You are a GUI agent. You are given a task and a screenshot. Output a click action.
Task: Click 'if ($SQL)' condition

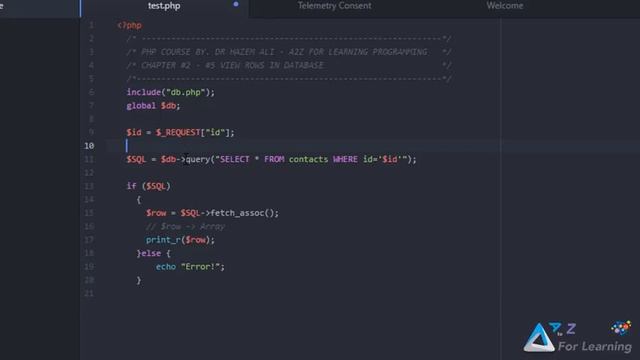tap(149, 186)
